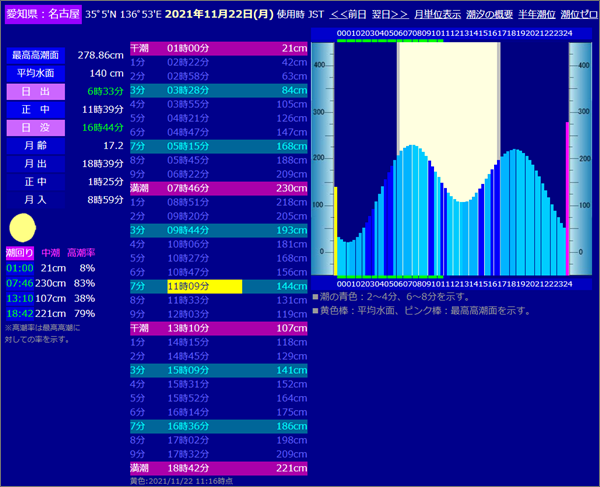Select the 満潮 07時46分 230cm row
This screenshot has height=487, width=600.
(218, 189)
